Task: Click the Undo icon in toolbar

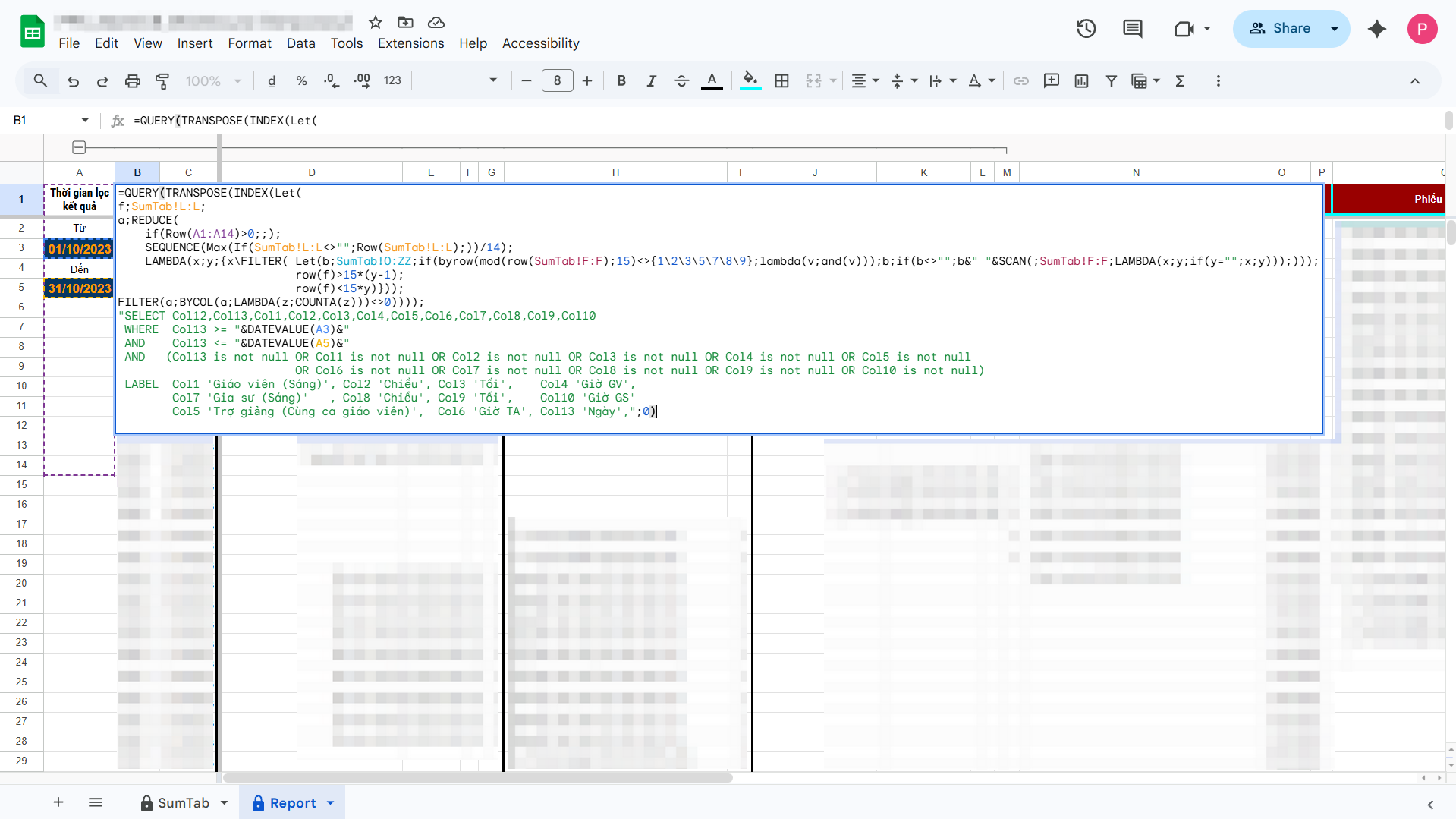Action: (73, 81)
